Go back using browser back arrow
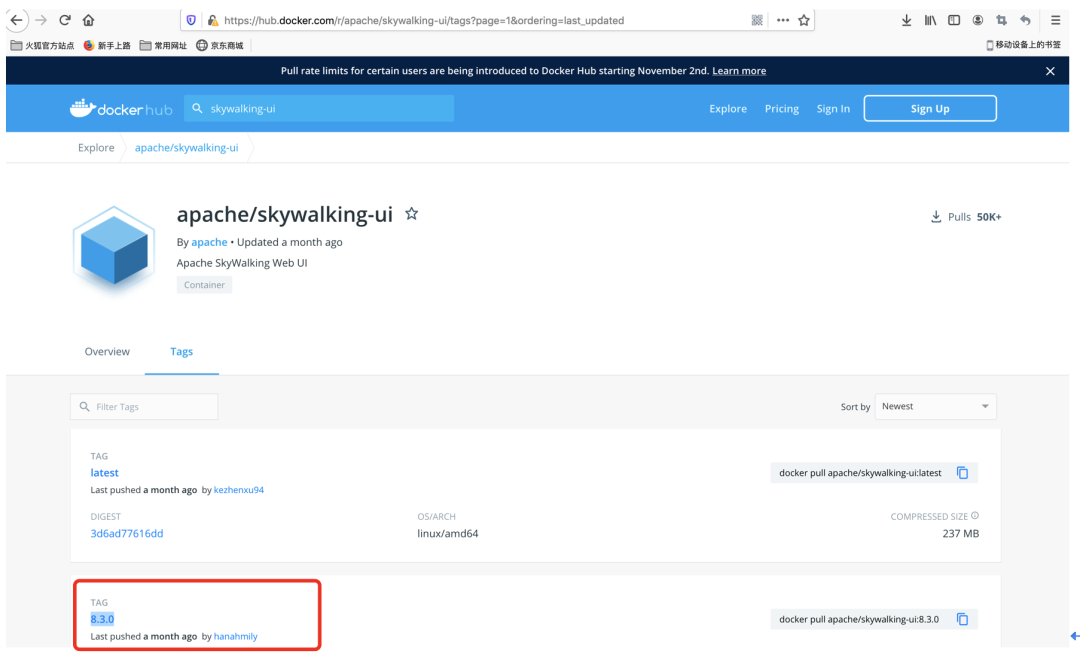1080x657 pixels. 17,20
